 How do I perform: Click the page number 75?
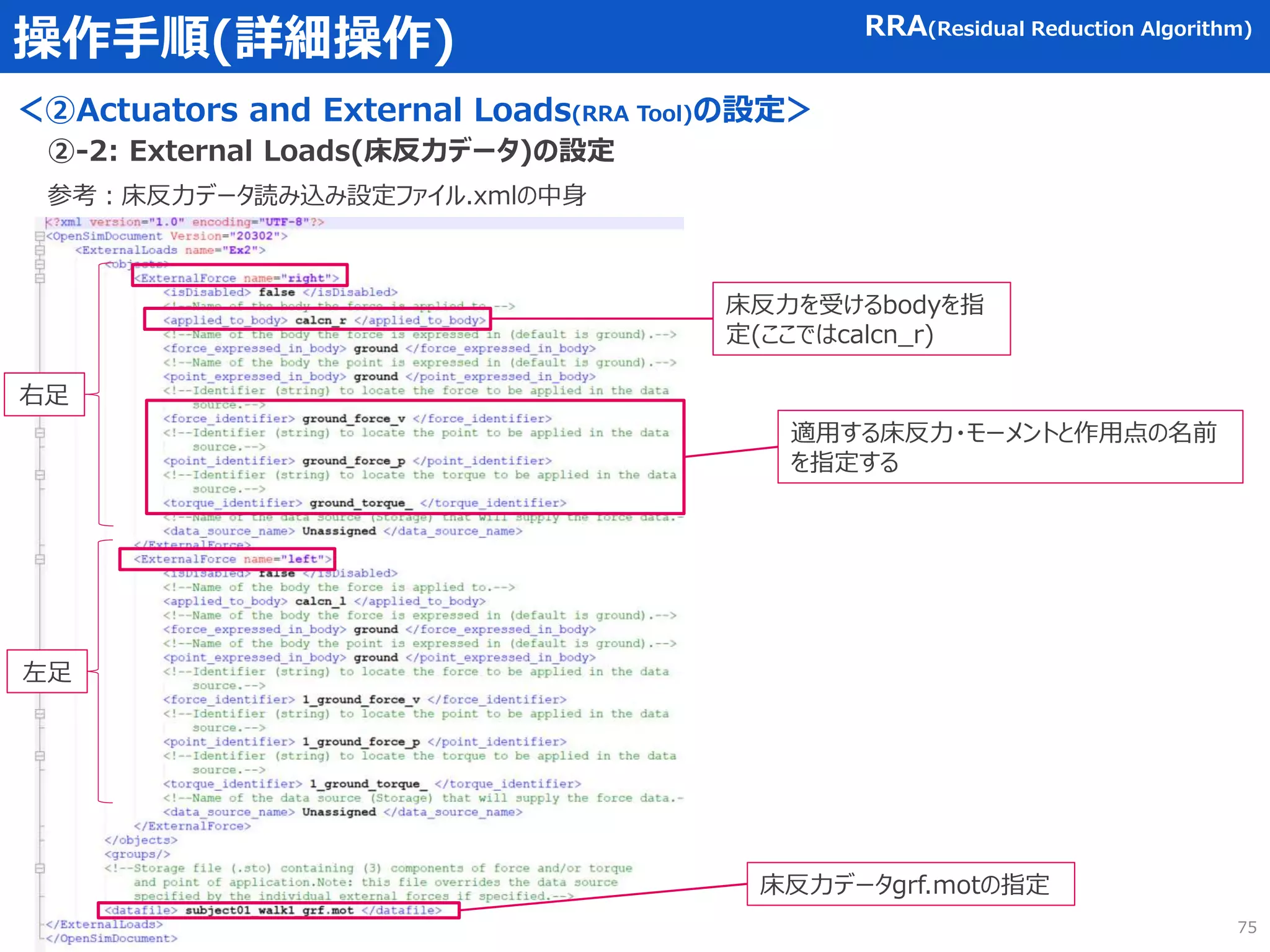click(1247, 927)
